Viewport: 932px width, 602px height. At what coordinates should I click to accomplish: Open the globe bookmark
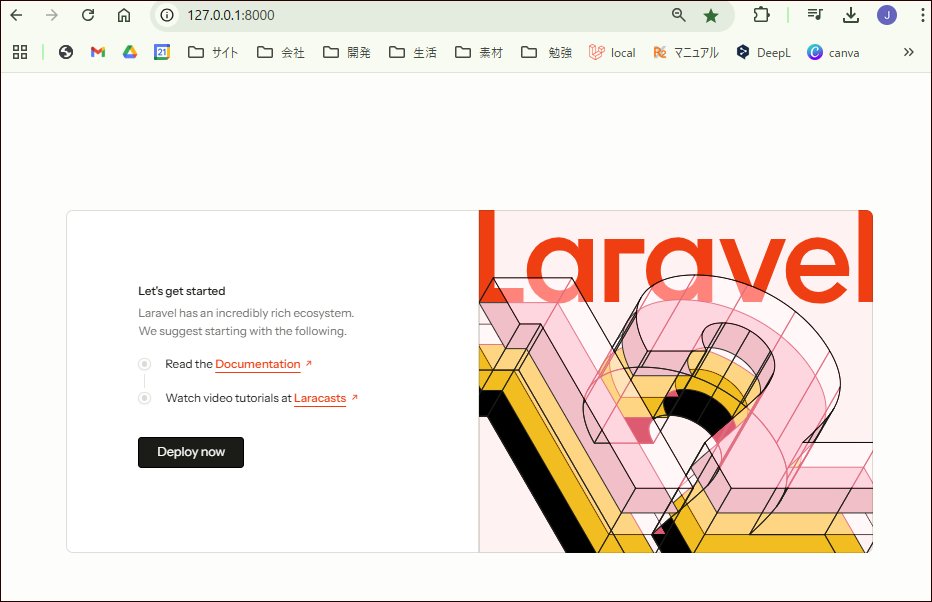point(66,52)
